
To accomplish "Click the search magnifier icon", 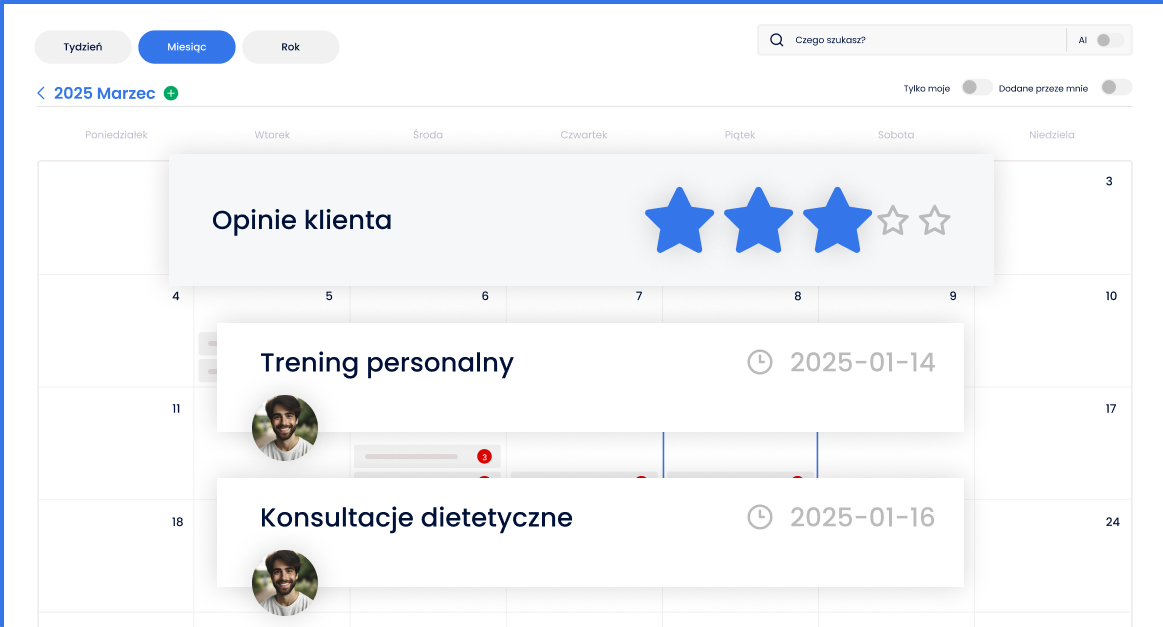I will (x=777, y=40).
